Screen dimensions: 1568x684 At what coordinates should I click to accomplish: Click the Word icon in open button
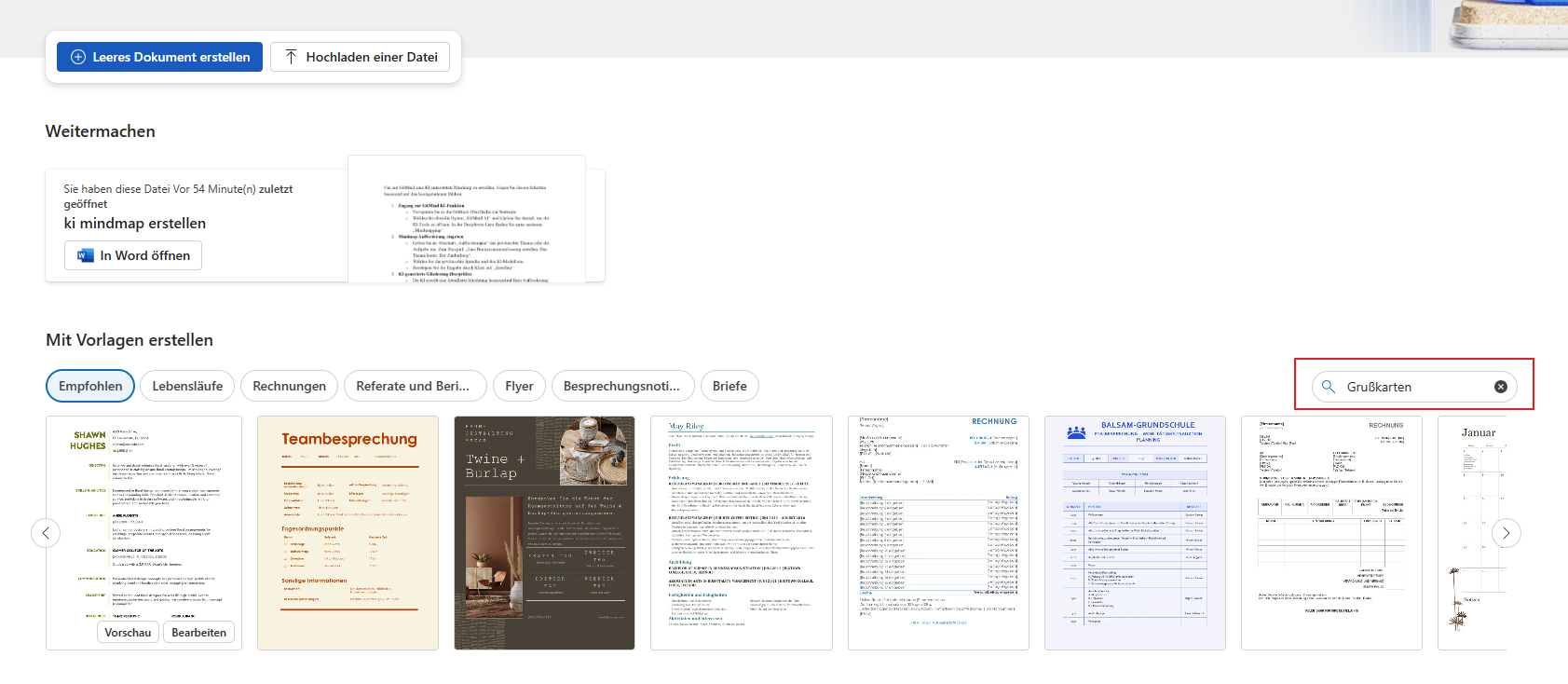coord(86,255)
